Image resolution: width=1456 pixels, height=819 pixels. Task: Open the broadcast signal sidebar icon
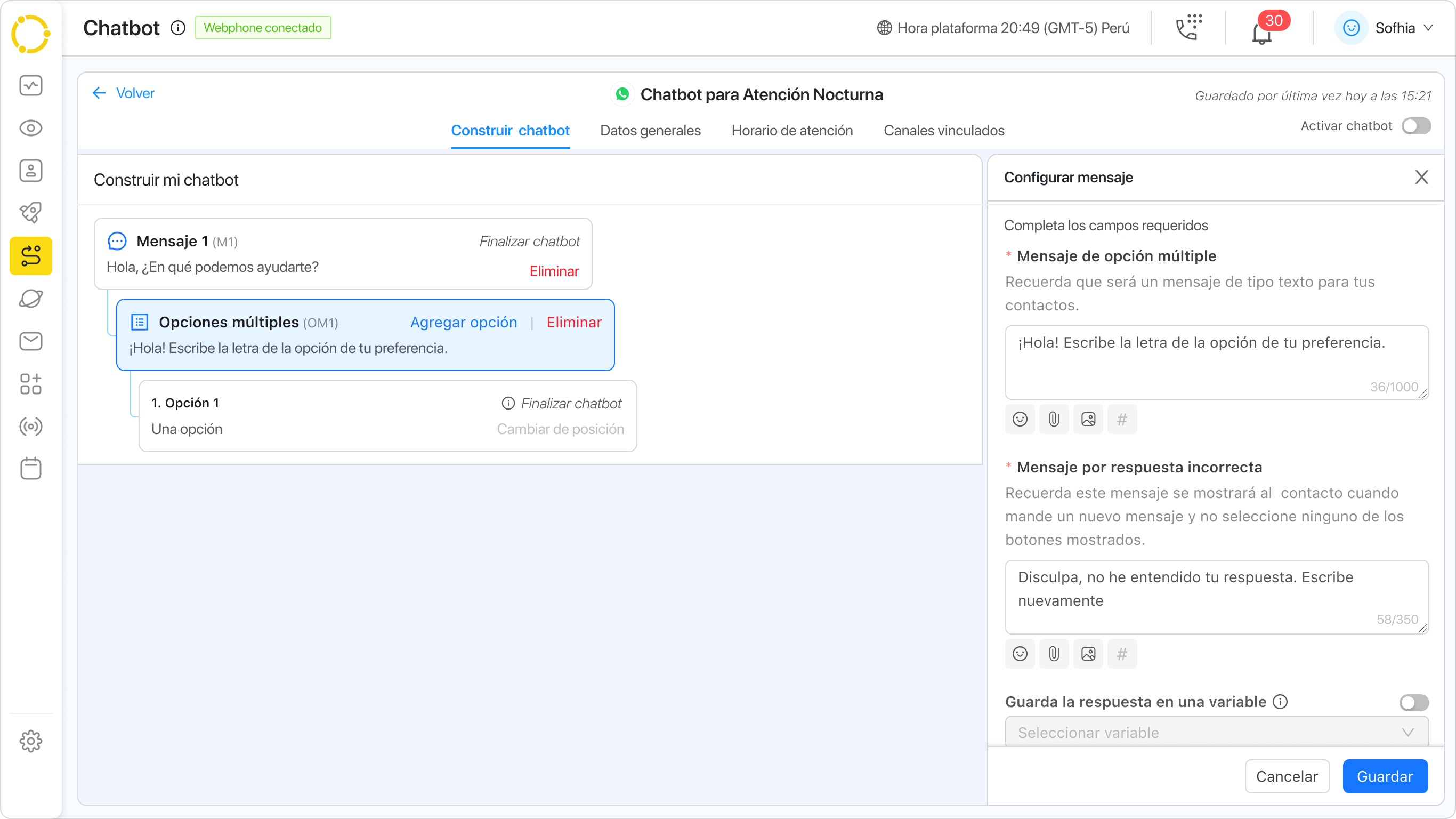30,427
